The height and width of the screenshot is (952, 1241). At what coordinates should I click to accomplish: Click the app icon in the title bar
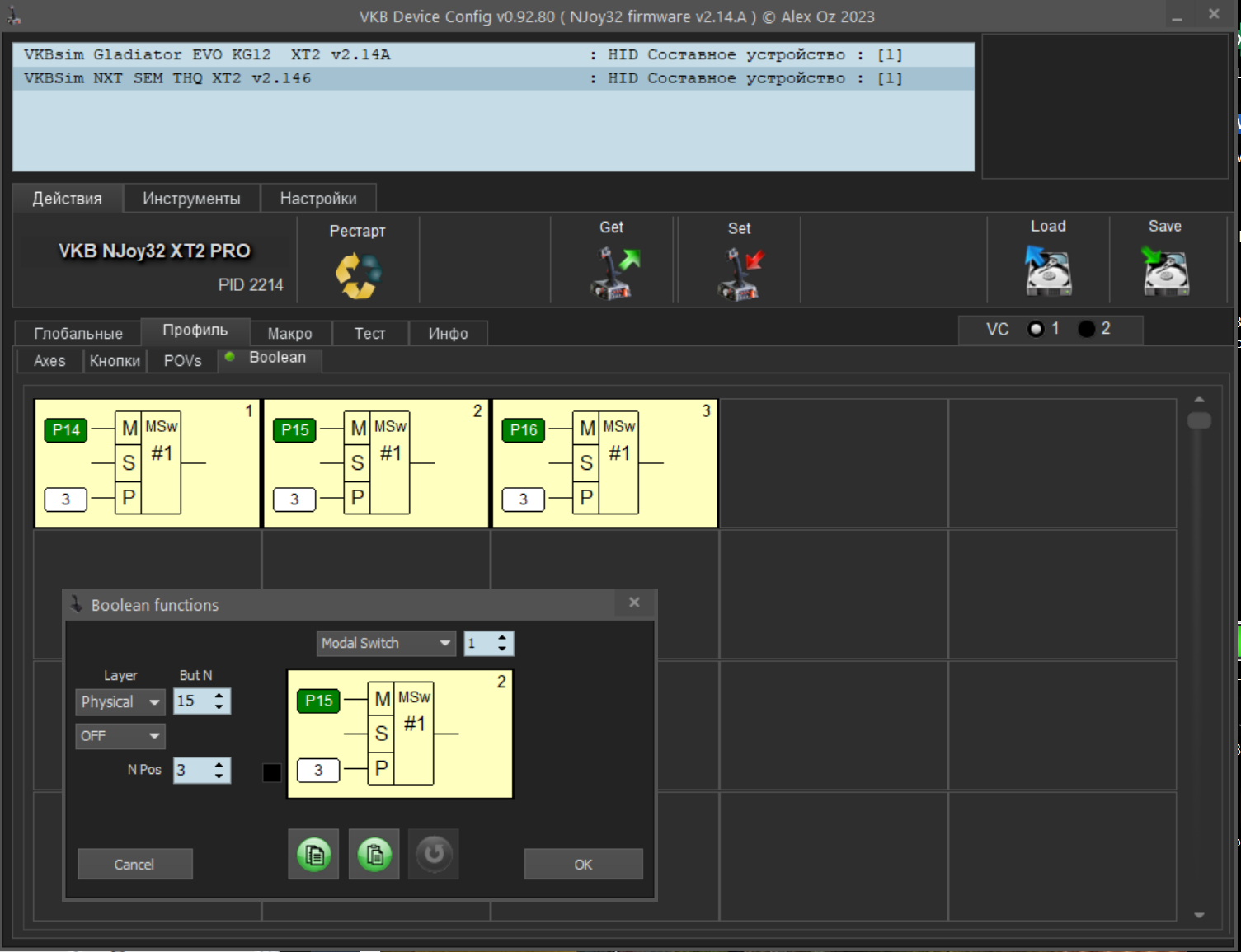(14, 16)
